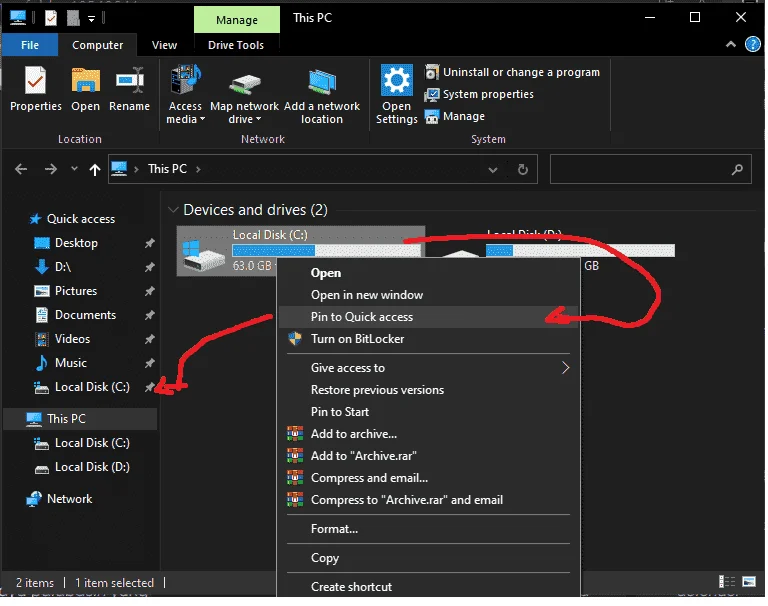
Task: Open Videos in Quick access
Action: (72, 339)
